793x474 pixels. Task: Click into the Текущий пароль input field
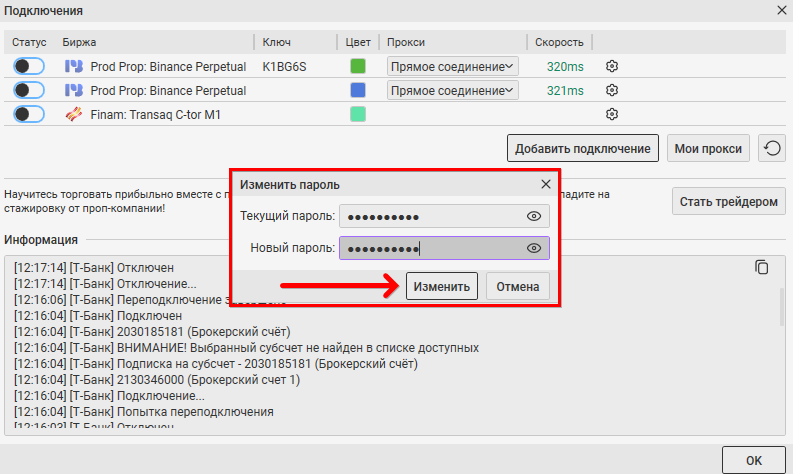click(x=430, y=216)
